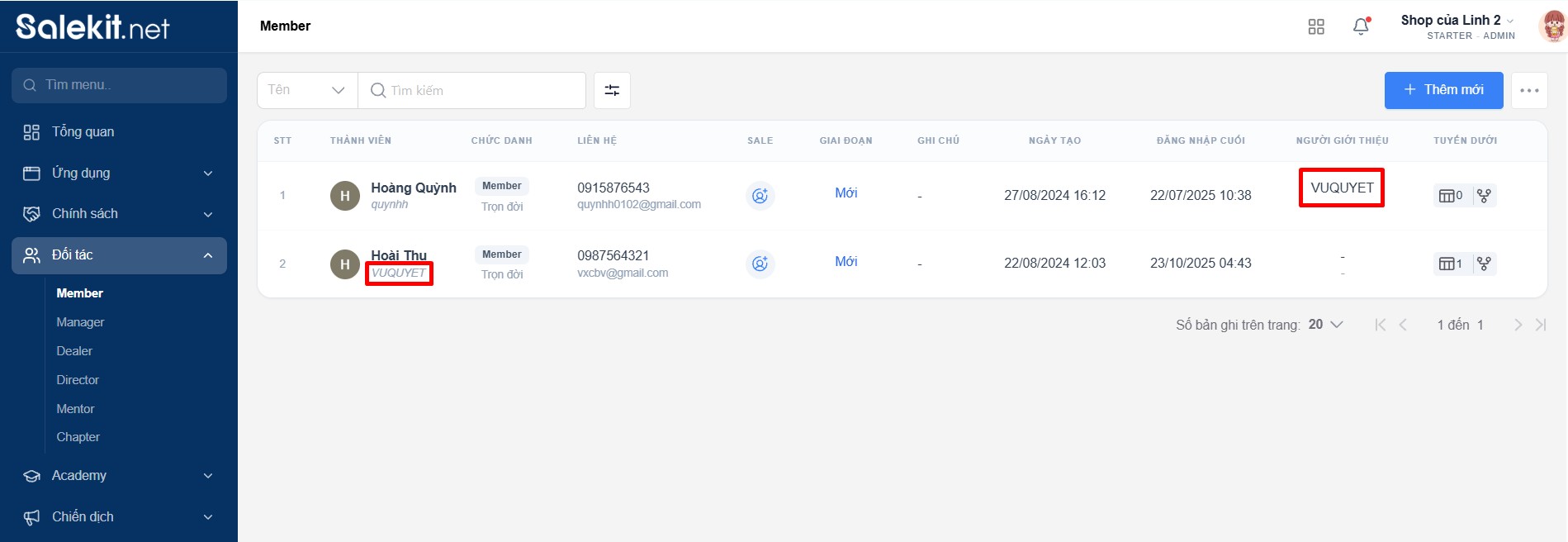Assign sale icon for Hoàng Quỳnh
The width and height of the screenshot is (1568, 542).
[x=760, y=196]
